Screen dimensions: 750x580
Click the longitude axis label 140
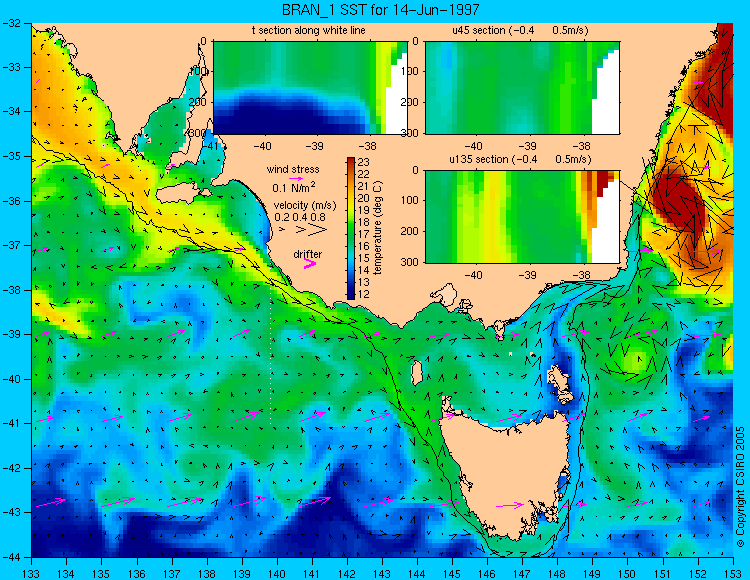click(x=277, y=573)
